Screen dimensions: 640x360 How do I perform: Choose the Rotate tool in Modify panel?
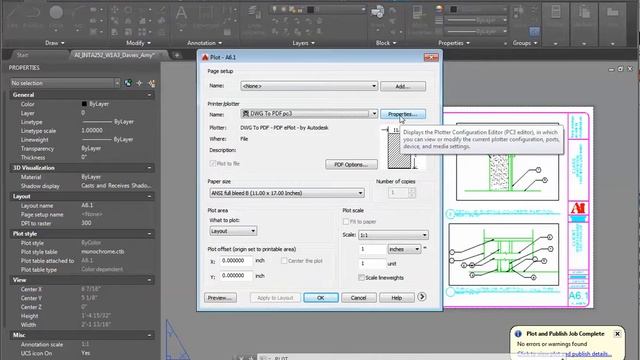click(128, 10)
